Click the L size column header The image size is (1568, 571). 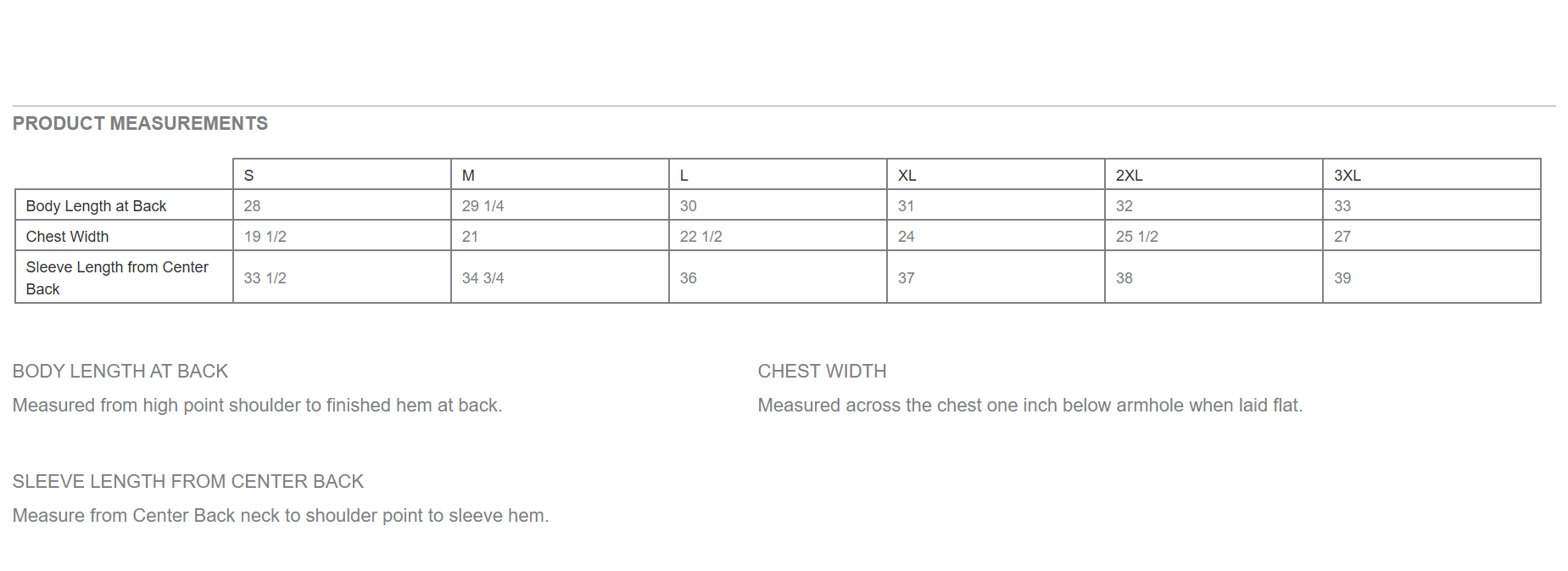pyautogui.click(x=684, y=176)
